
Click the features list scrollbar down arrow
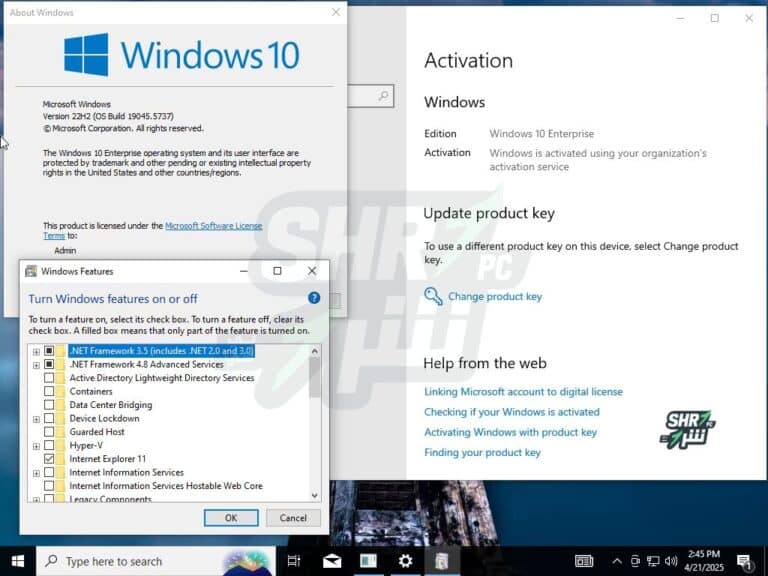315,494
